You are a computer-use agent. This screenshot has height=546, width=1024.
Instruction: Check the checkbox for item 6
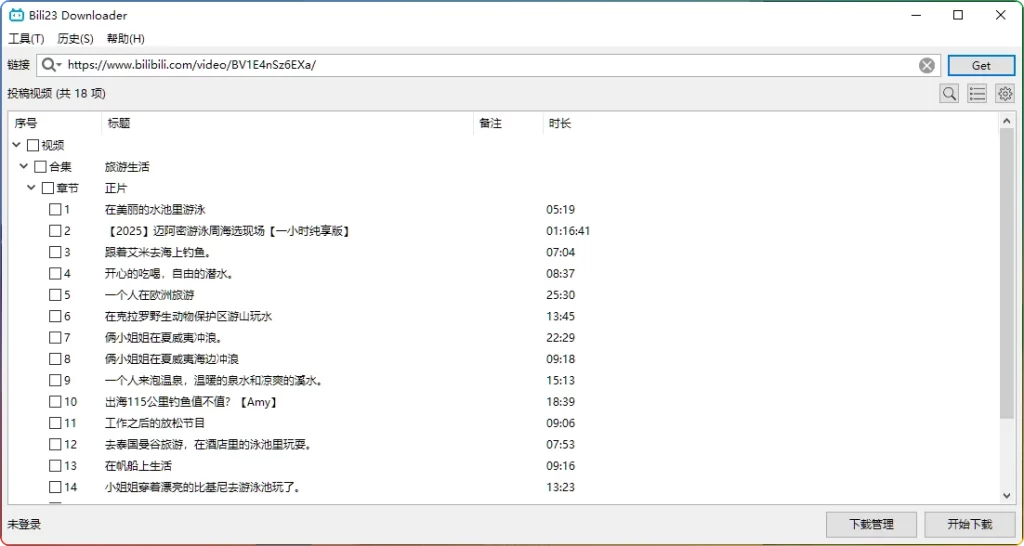[56, 316]
